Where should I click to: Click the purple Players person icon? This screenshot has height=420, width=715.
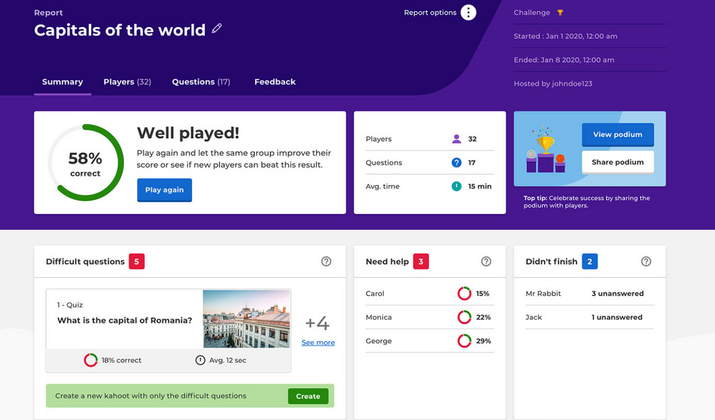456,139
